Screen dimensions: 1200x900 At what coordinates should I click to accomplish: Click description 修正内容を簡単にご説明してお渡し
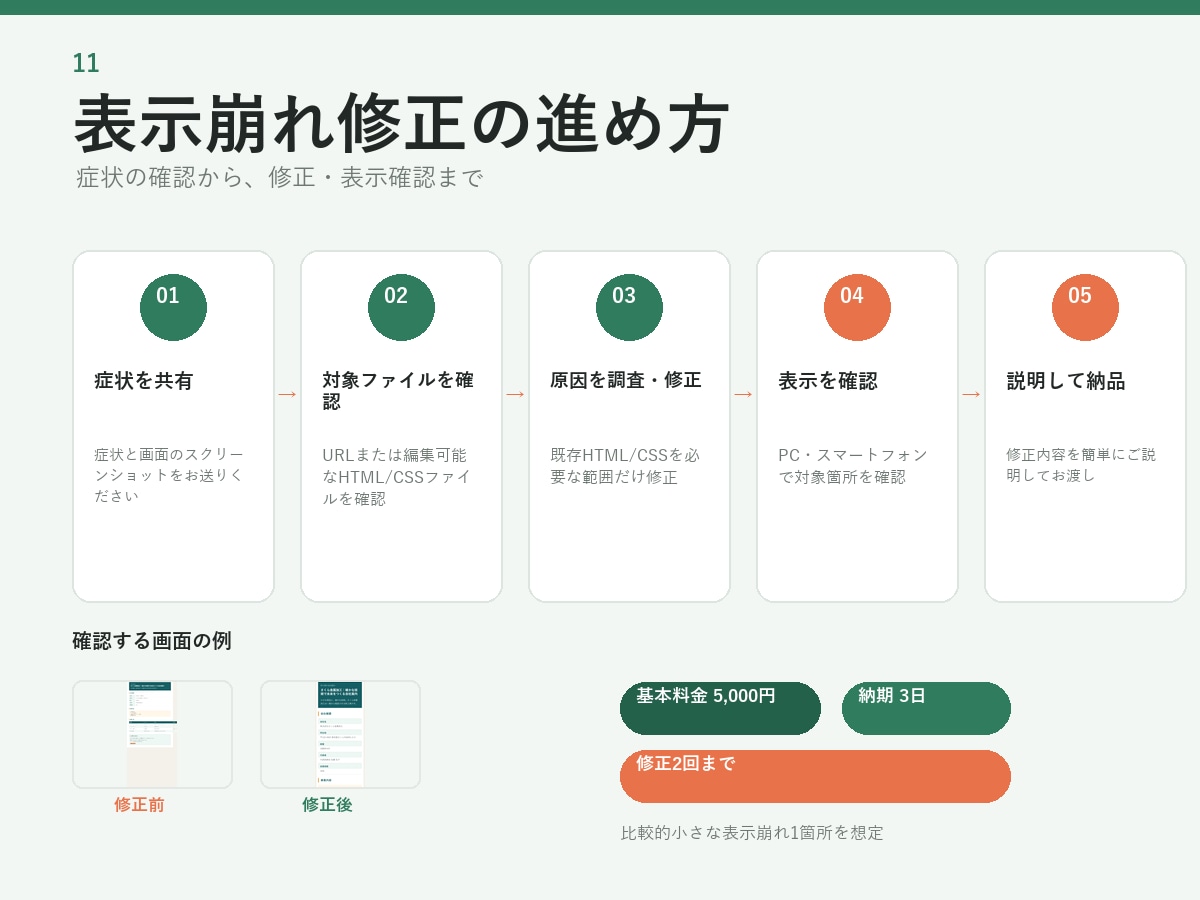(x=1081, y=465)
